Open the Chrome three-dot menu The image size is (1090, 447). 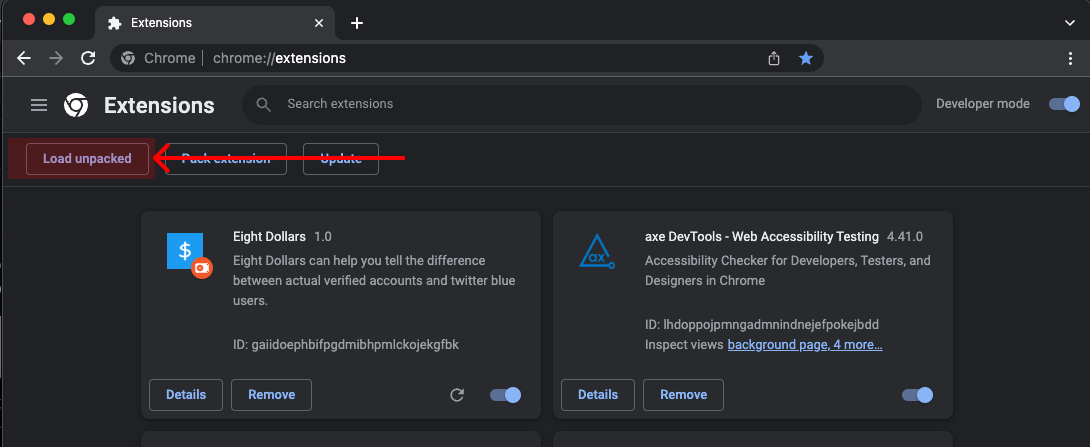click(x=1071, y=58)
